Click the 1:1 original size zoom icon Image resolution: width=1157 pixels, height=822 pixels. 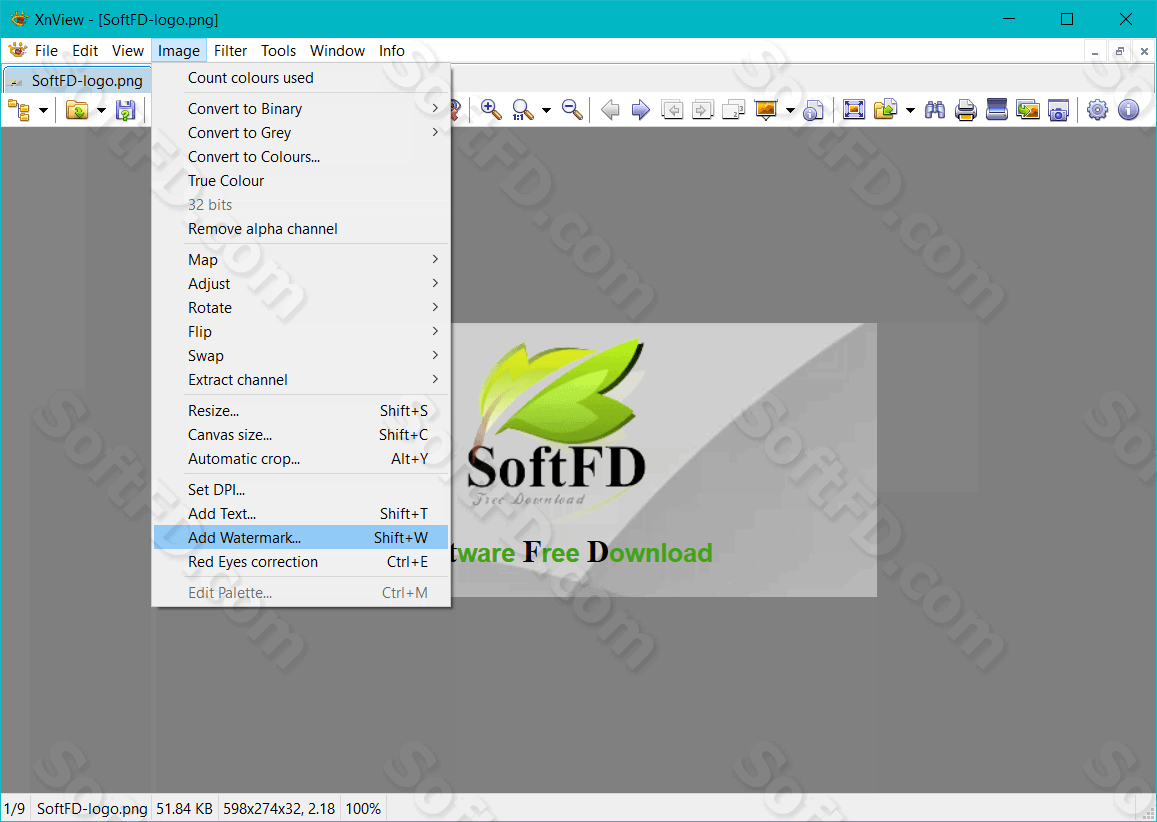(522, 110)
